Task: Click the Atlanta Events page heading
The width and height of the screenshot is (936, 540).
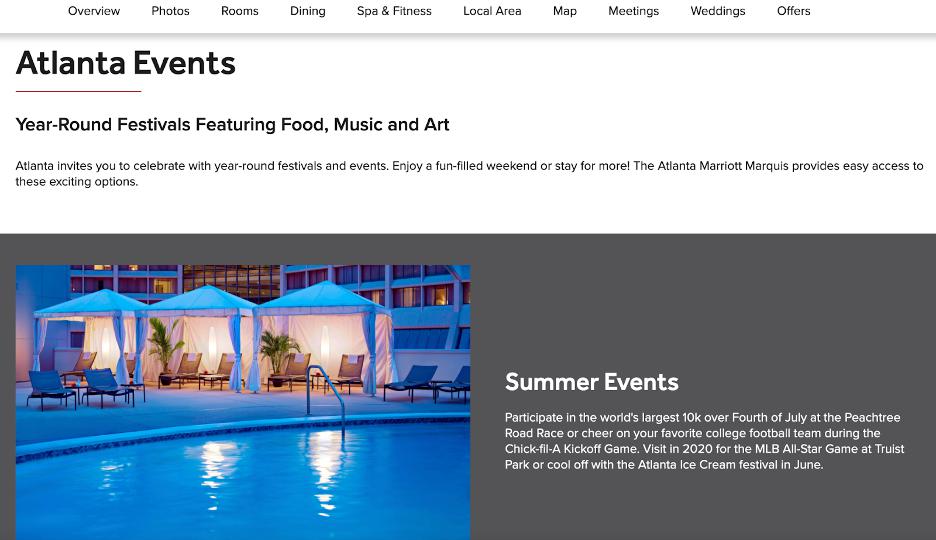Action: pos(126,64)
